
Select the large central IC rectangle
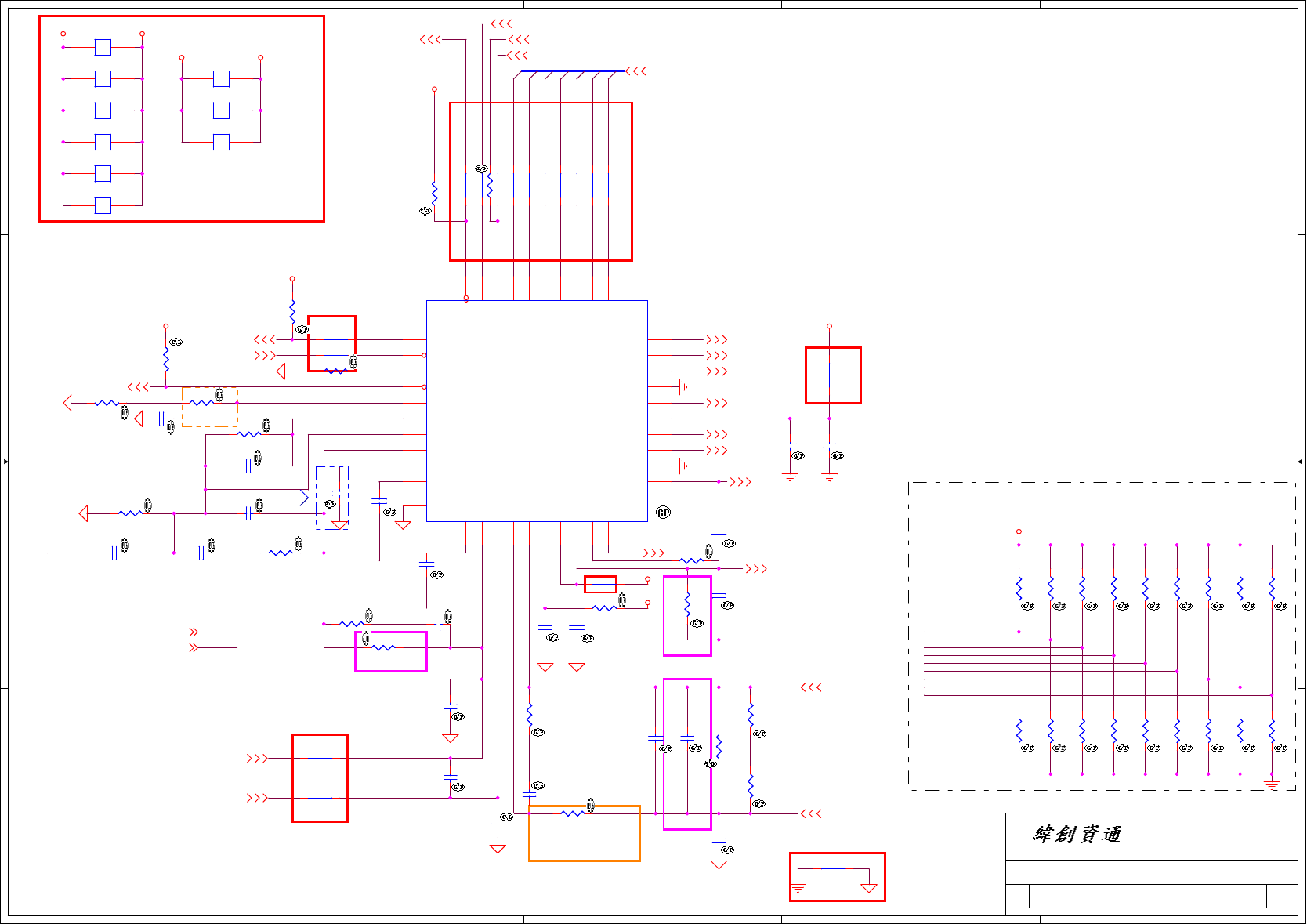tap(537, 411)
